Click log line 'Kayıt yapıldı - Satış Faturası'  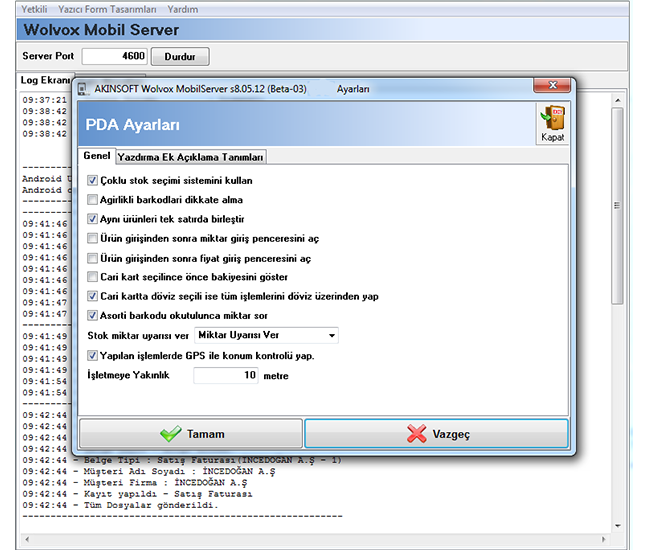[137, 494]
